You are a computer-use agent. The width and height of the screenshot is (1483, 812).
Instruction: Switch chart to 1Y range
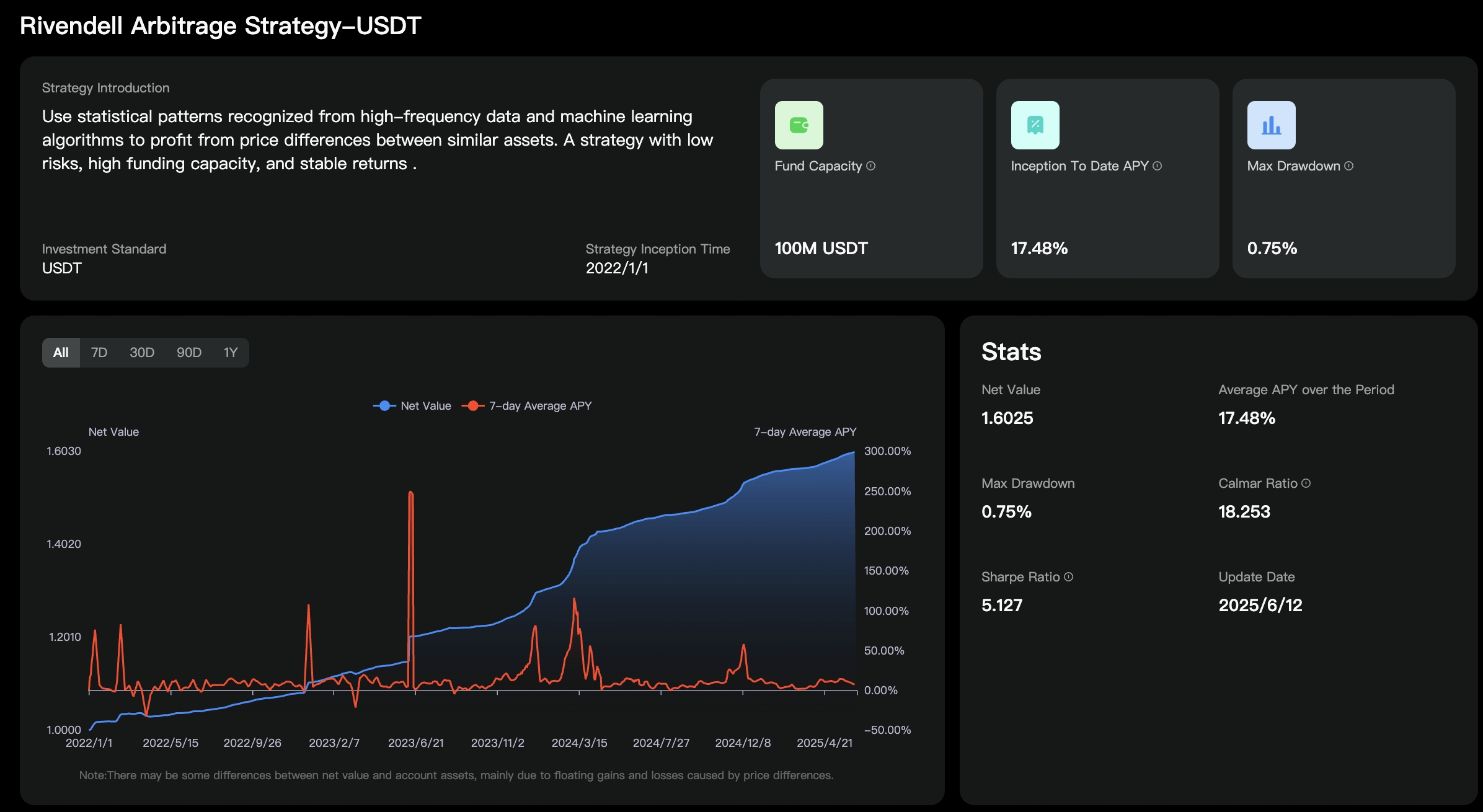[x=231, y=353]
